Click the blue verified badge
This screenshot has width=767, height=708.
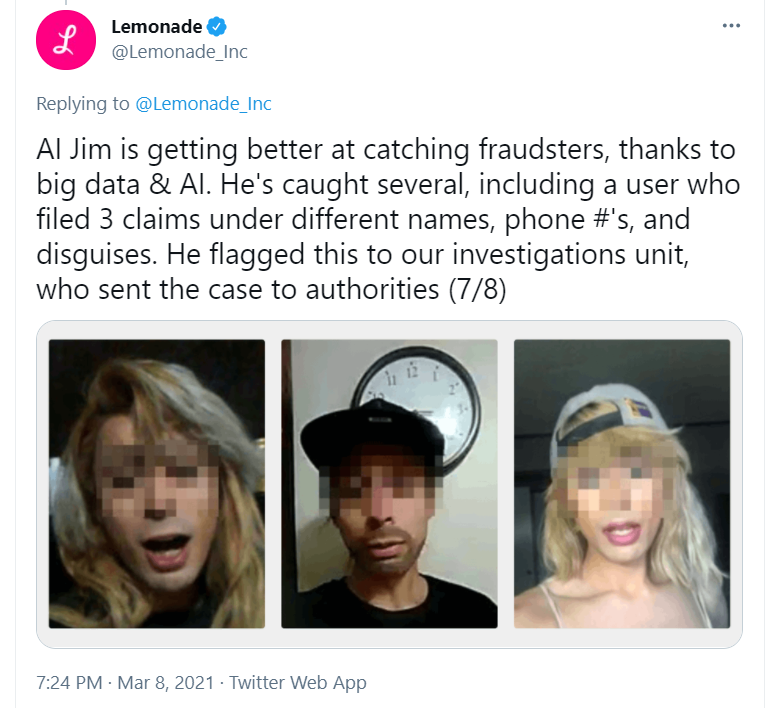pyautogui.click(x=217, y=26)
